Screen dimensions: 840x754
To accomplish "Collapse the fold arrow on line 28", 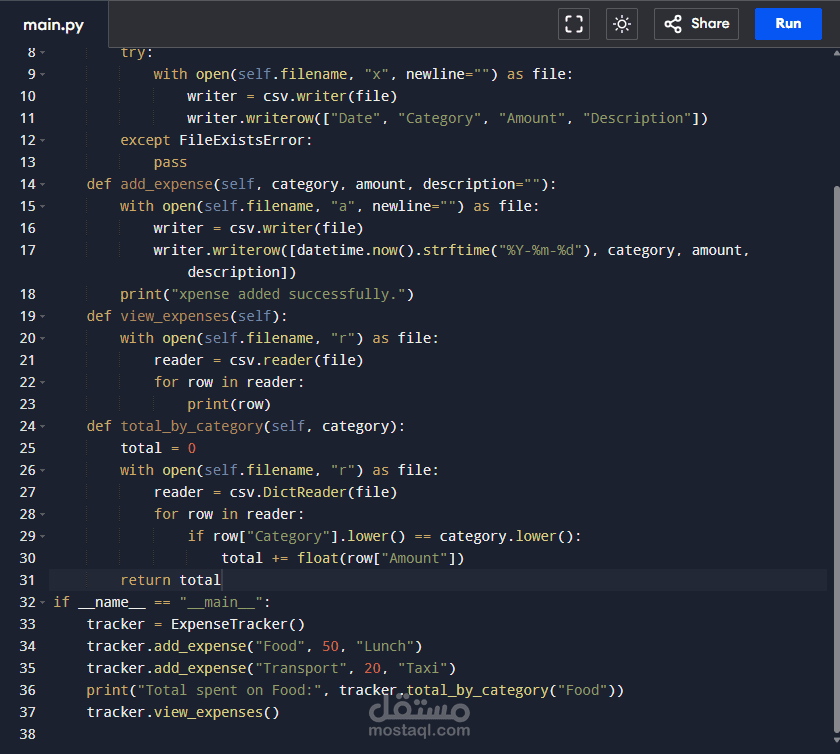I will 42,514.
